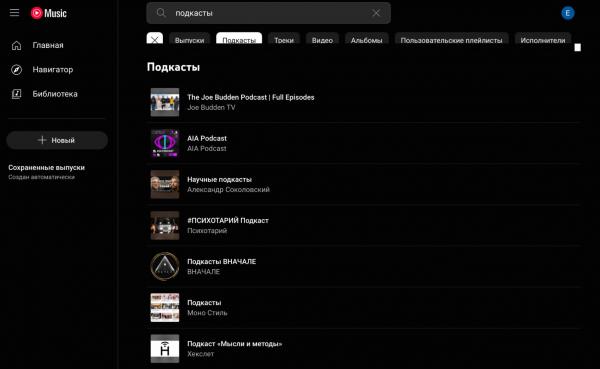The width and height of the screenshot is (600, 369).
Task: Click Подкасты ВНАЧАЛЕ title
Action: (x=222, y=261)
